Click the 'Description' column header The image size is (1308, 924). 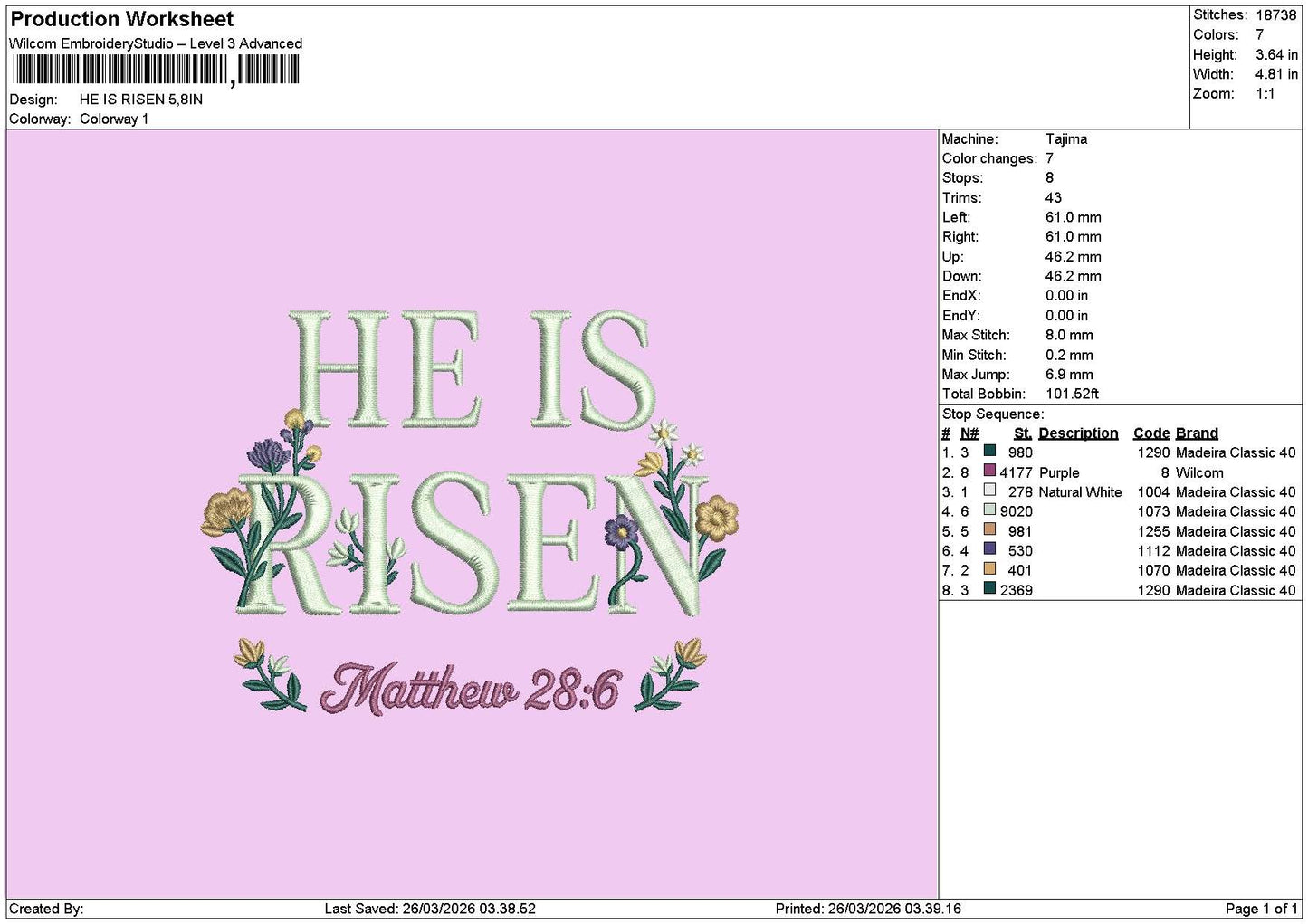pos(1078,433)
